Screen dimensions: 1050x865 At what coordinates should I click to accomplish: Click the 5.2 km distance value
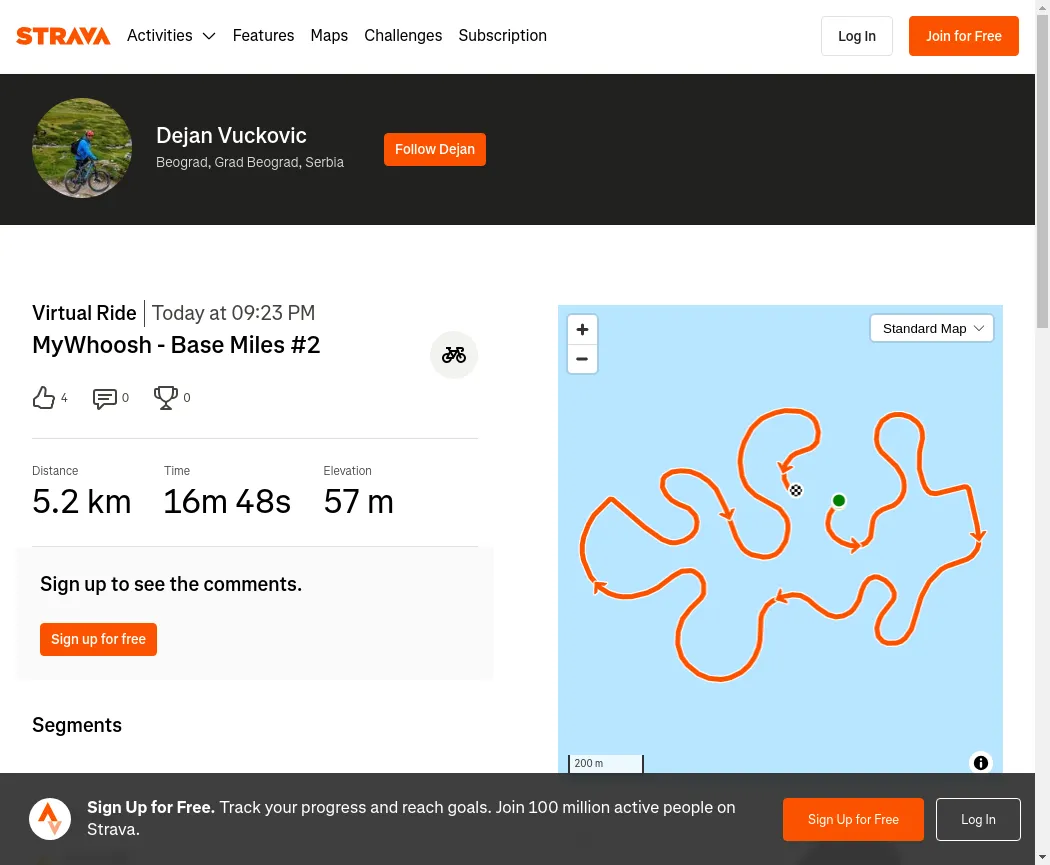click(82, 501)
